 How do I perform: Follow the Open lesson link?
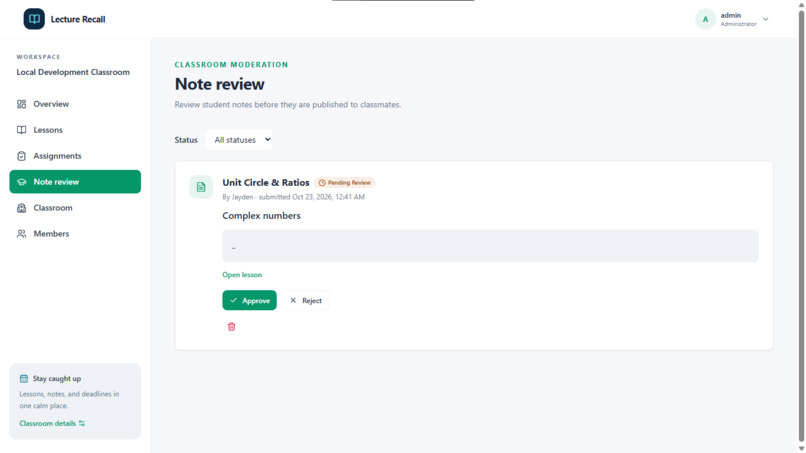[242, 275]
